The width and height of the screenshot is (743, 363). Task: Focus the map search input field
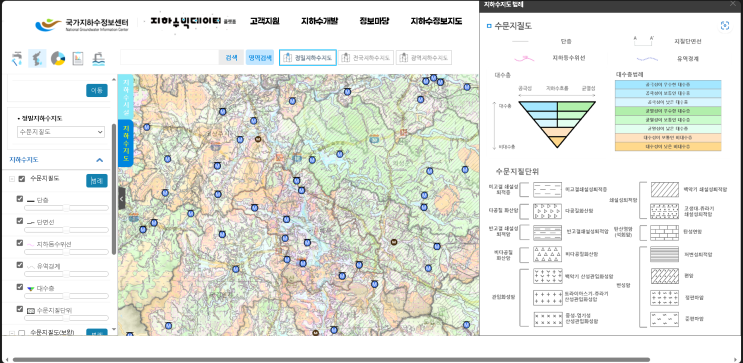click(170, 58)
